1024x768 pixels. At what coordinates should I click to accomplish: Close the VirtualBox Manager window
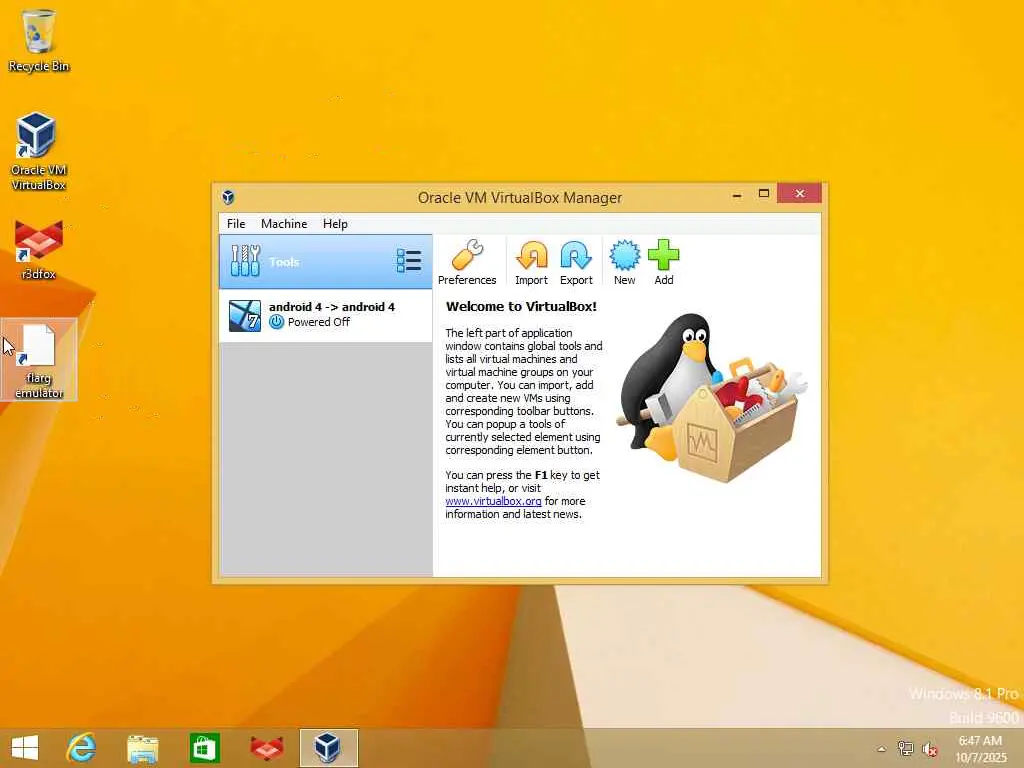pyautogui.click(x=799, y=193)
